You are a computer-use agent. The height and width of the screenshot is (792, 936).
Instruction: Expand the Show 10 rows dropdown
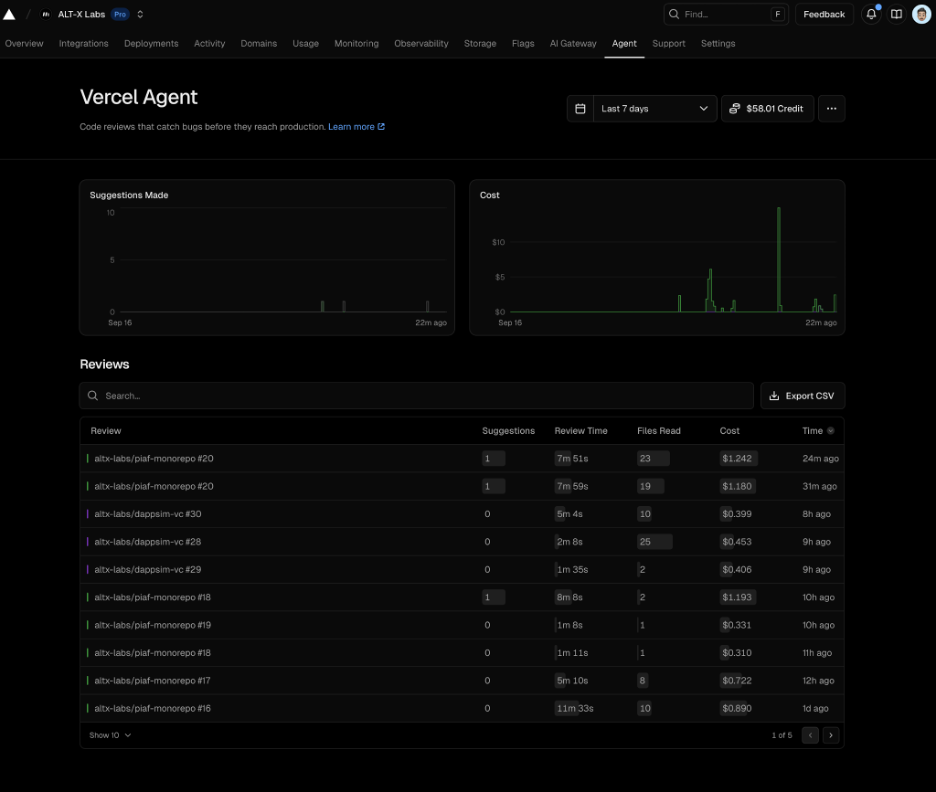point(110,735)
